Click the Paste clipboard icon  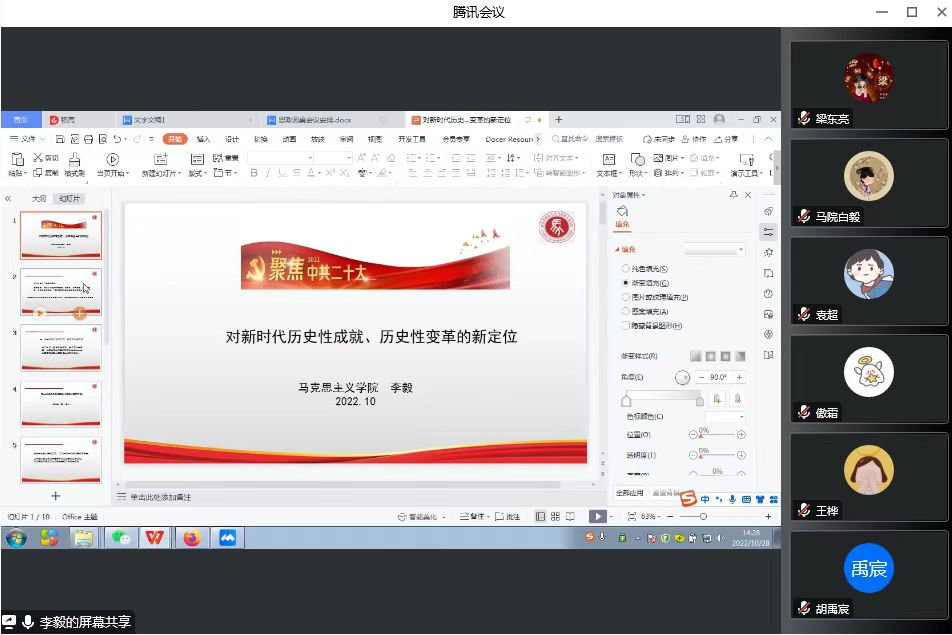16,159
